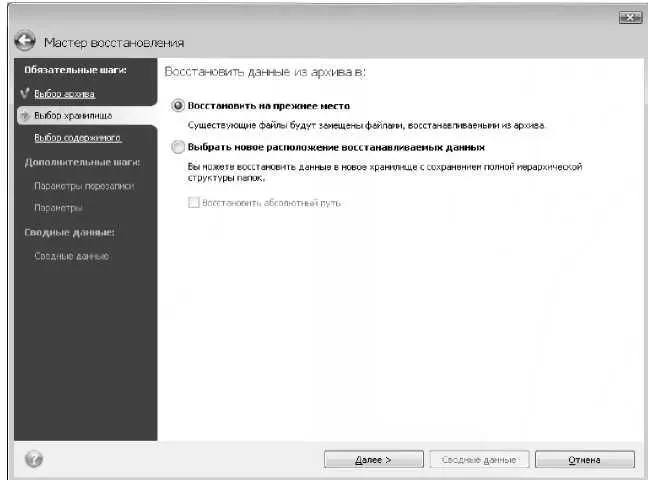
Task: Click the back arrow icon
Action: pyautogui.click(x=25, y=41)
